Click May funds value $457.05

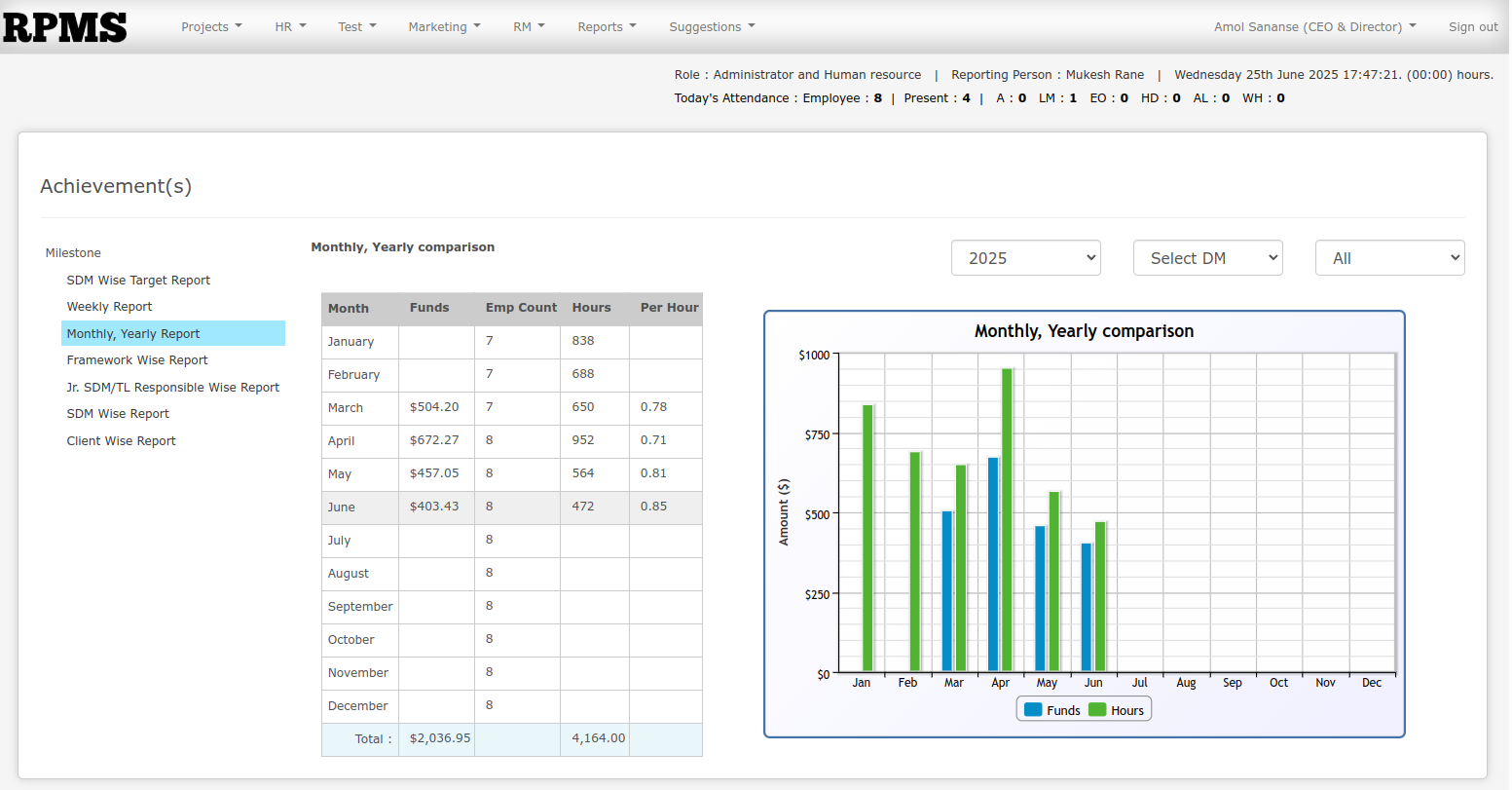tap(434, 473)
